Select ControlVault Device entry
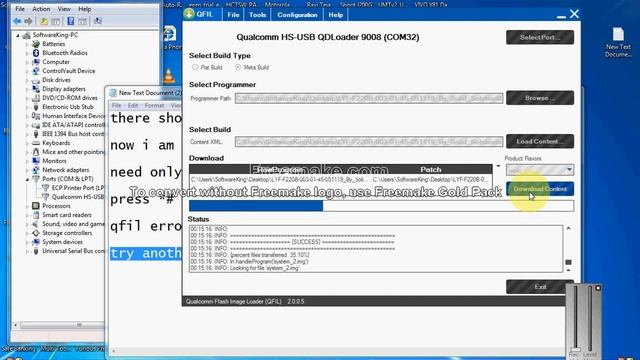This screenshot has width=640, height=360. 69,71
